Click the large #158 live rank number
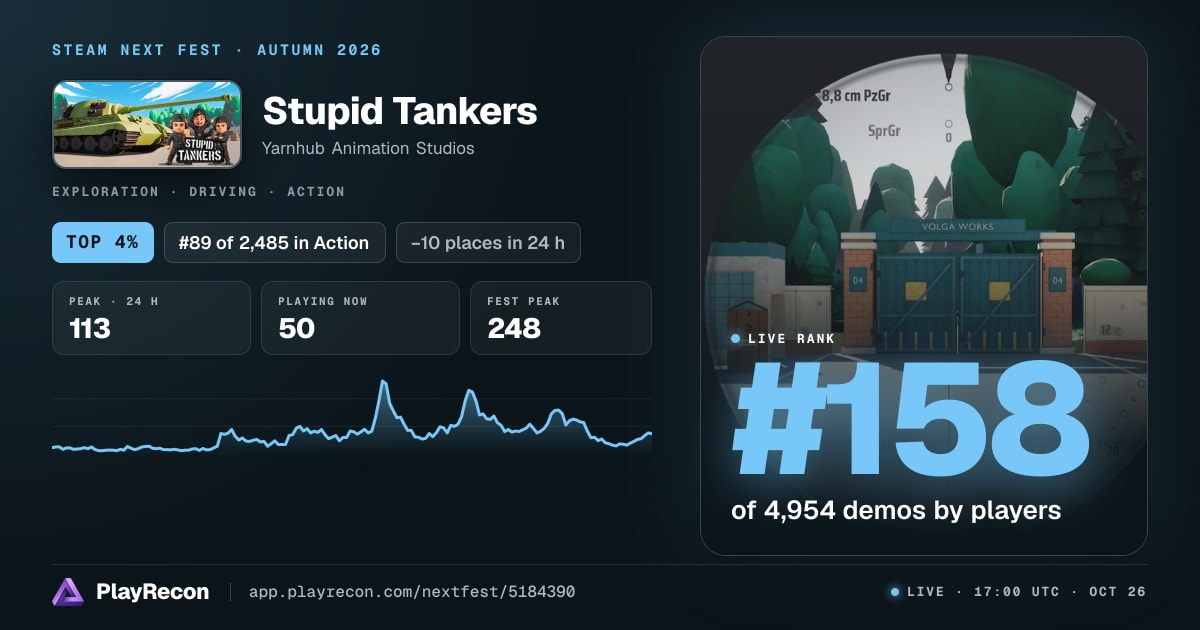 pos(911,419)
